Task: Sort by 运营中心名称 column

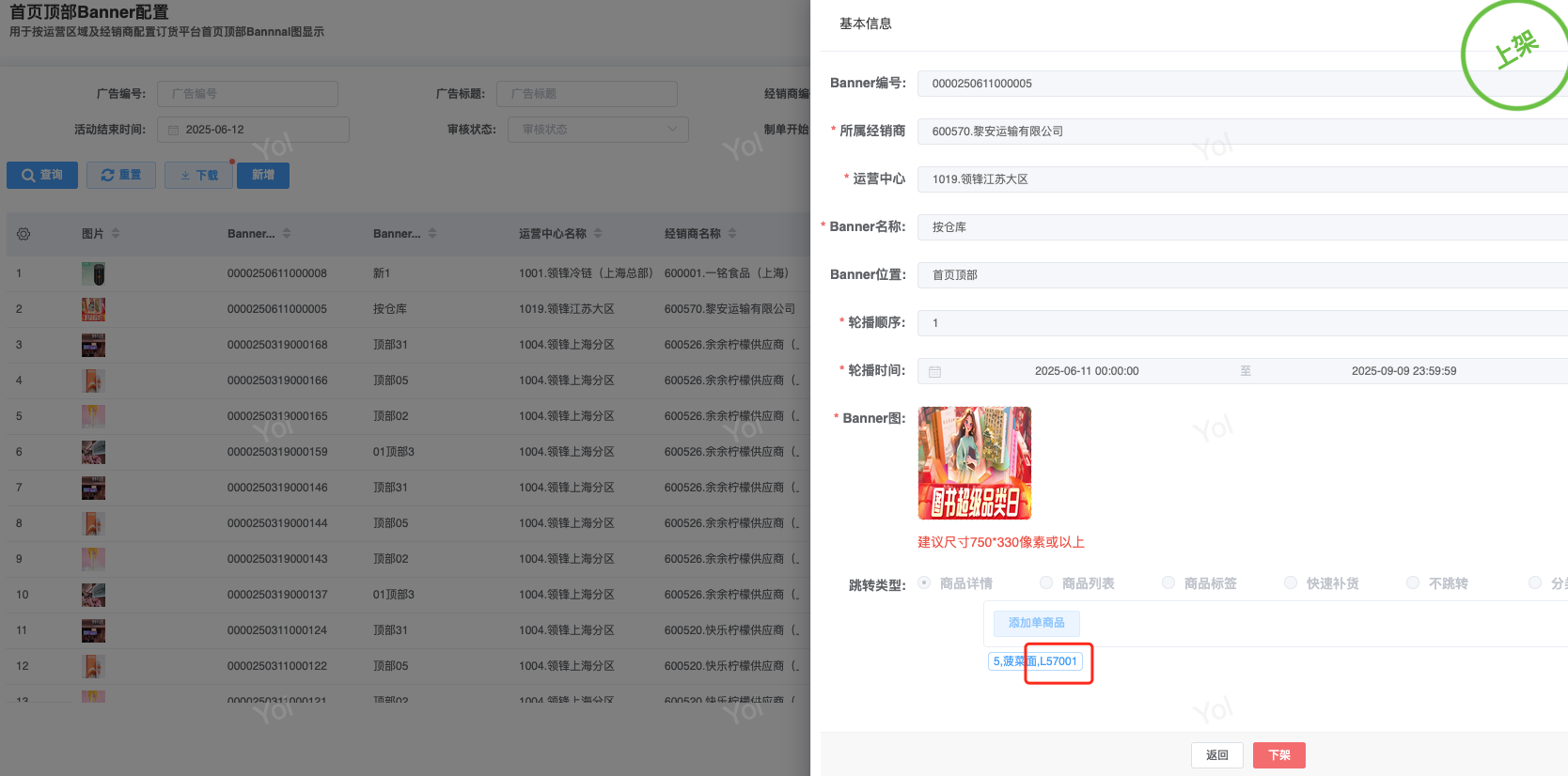Action: tap(598, 234)
